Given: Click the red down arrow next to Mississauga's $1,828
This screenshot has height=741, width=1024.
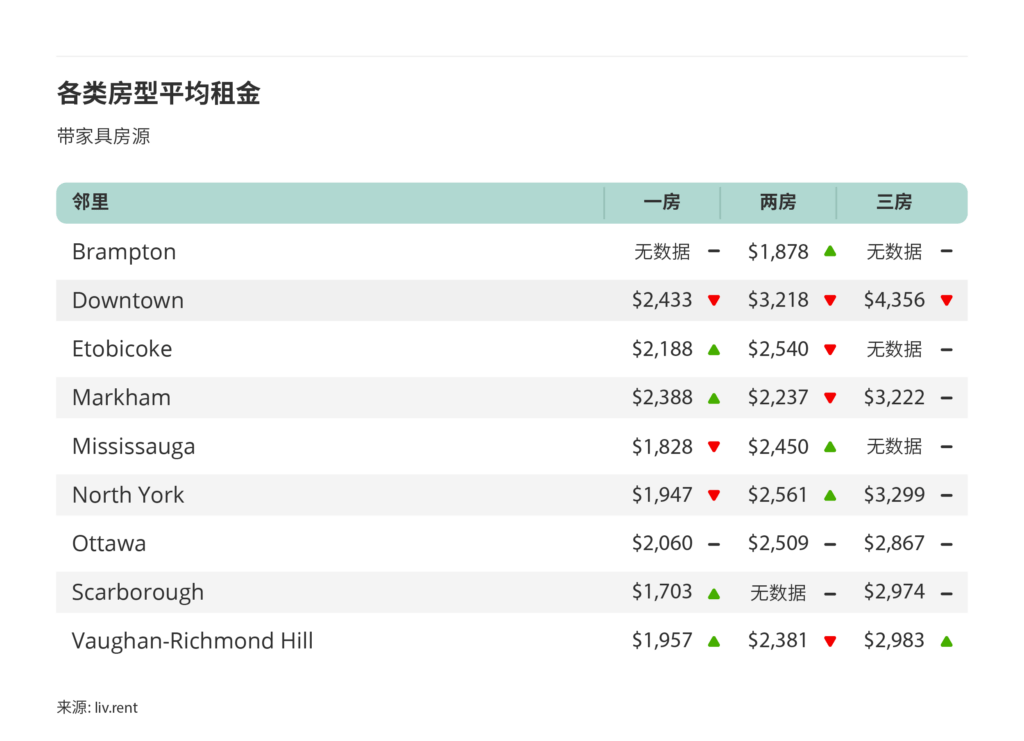Looking at the screenshot, I should 714,447.
